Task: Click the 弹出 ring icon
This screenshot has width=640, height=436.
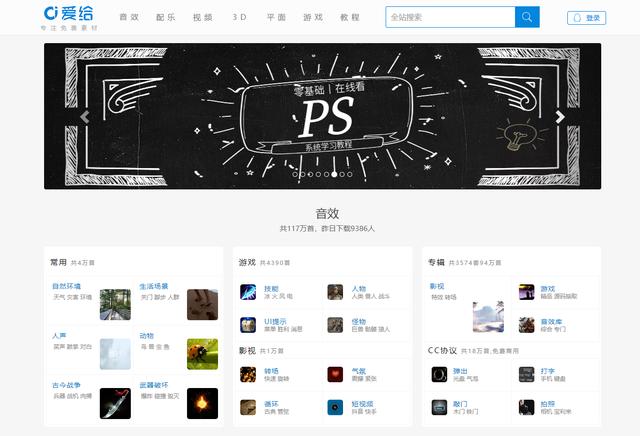Action: pos(440,374)
